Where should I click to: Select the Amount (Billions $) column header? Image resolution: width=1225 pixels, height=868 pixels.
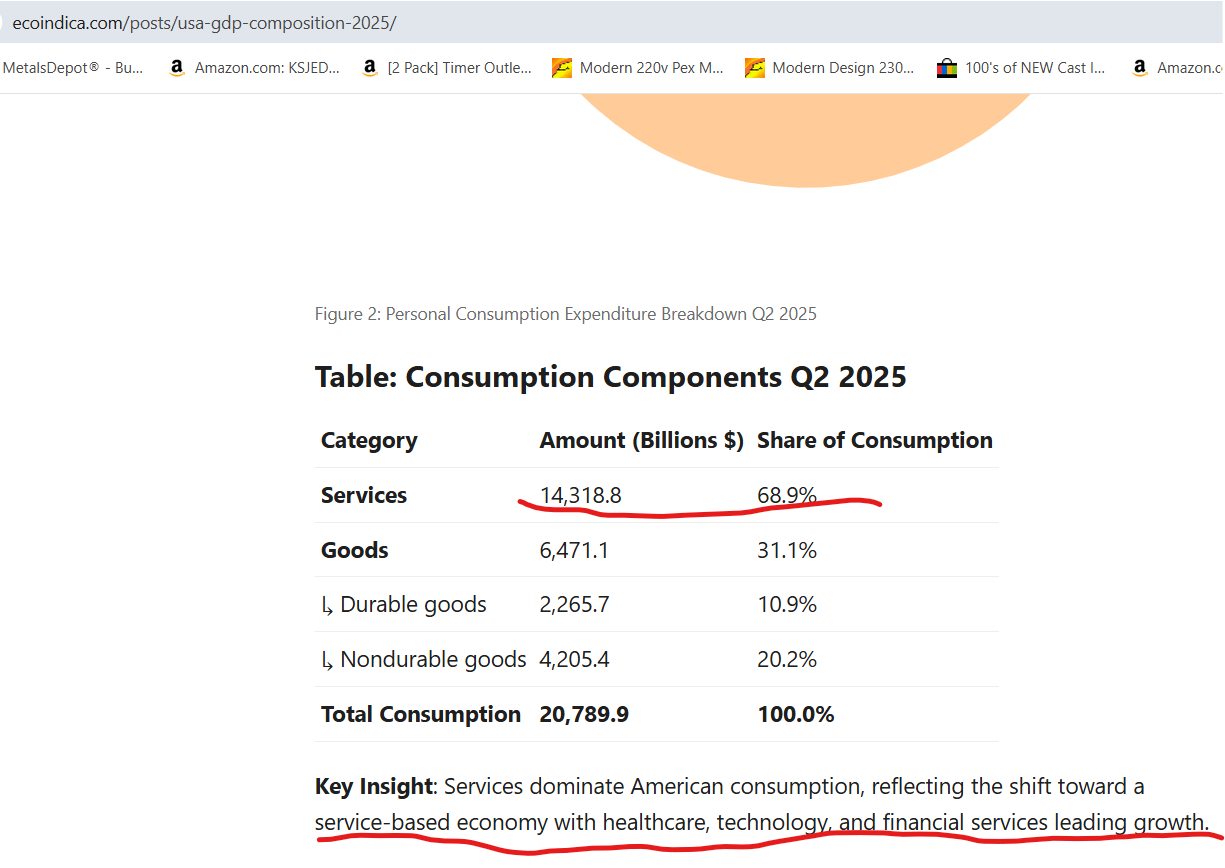point(641,441)
